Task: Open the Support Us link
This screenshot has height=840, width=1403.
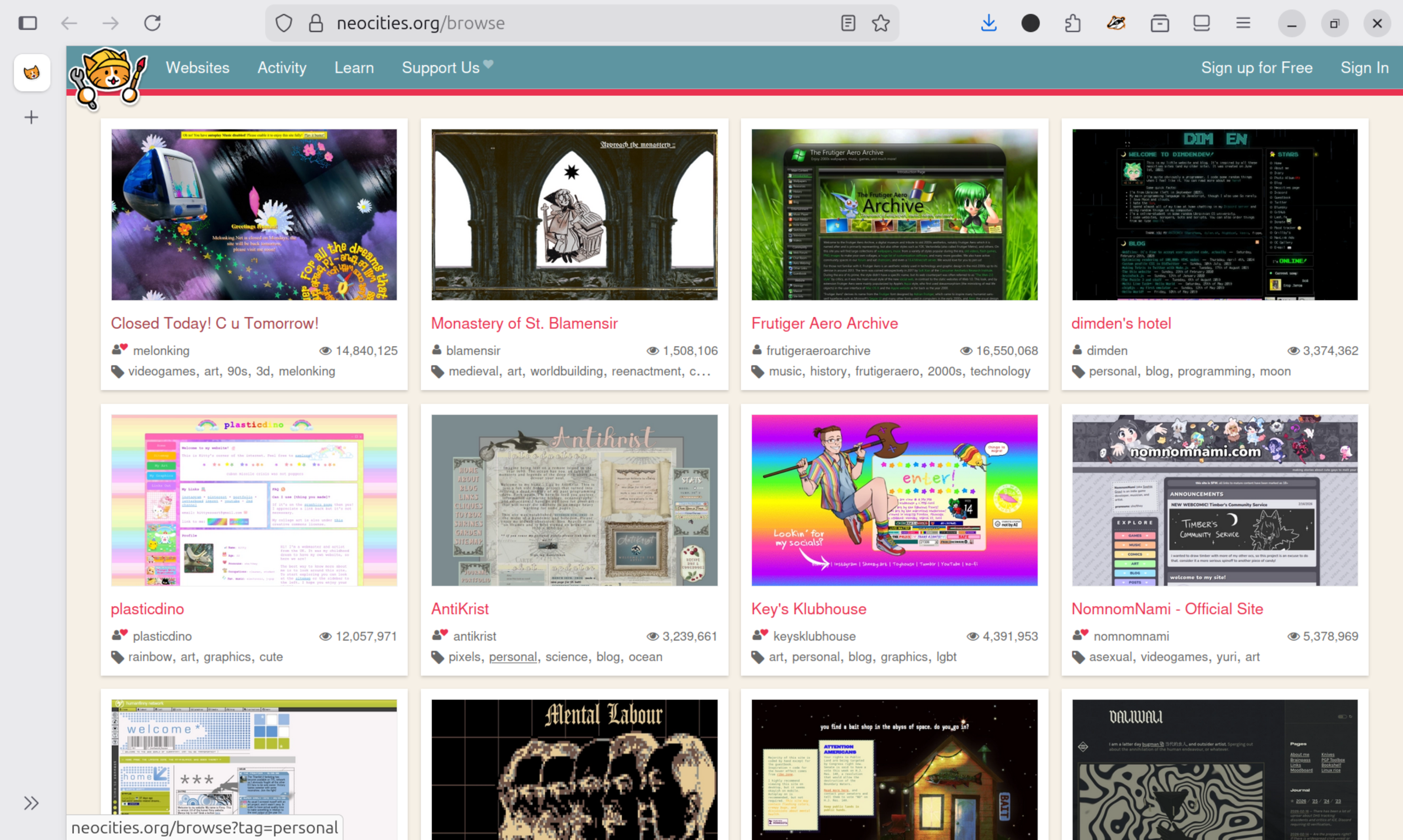Action: pyautogui.click(x=447, y=68)
